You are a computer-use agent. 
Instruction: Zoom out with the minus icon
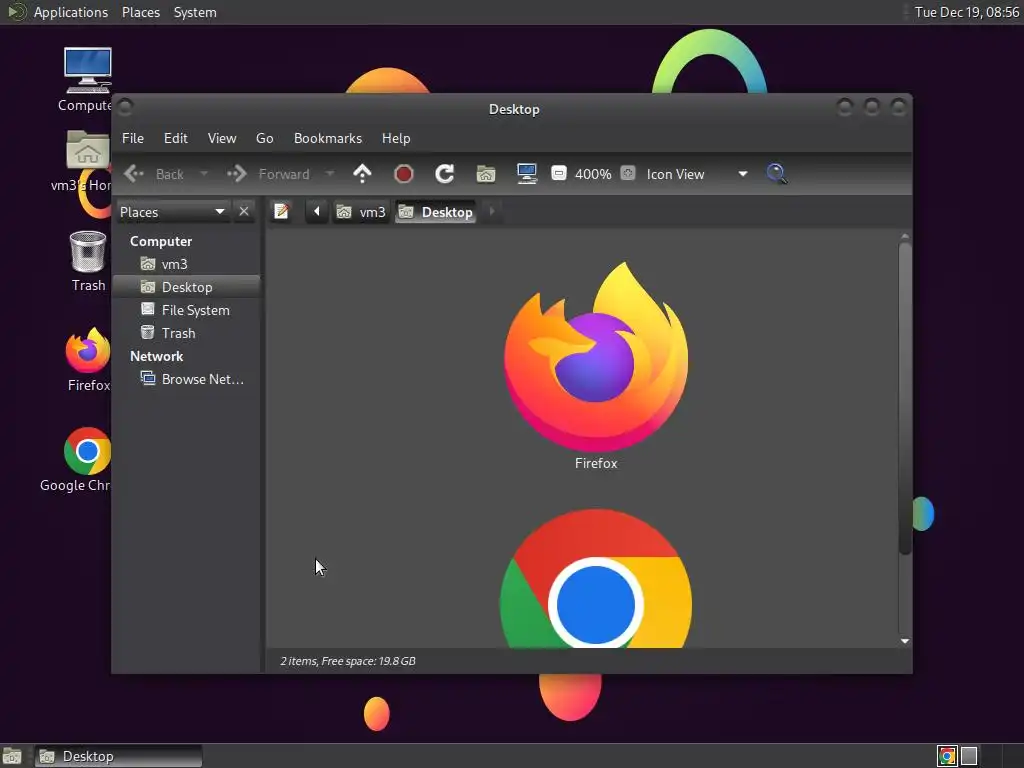pyautogui.click(x=559, y=174)
